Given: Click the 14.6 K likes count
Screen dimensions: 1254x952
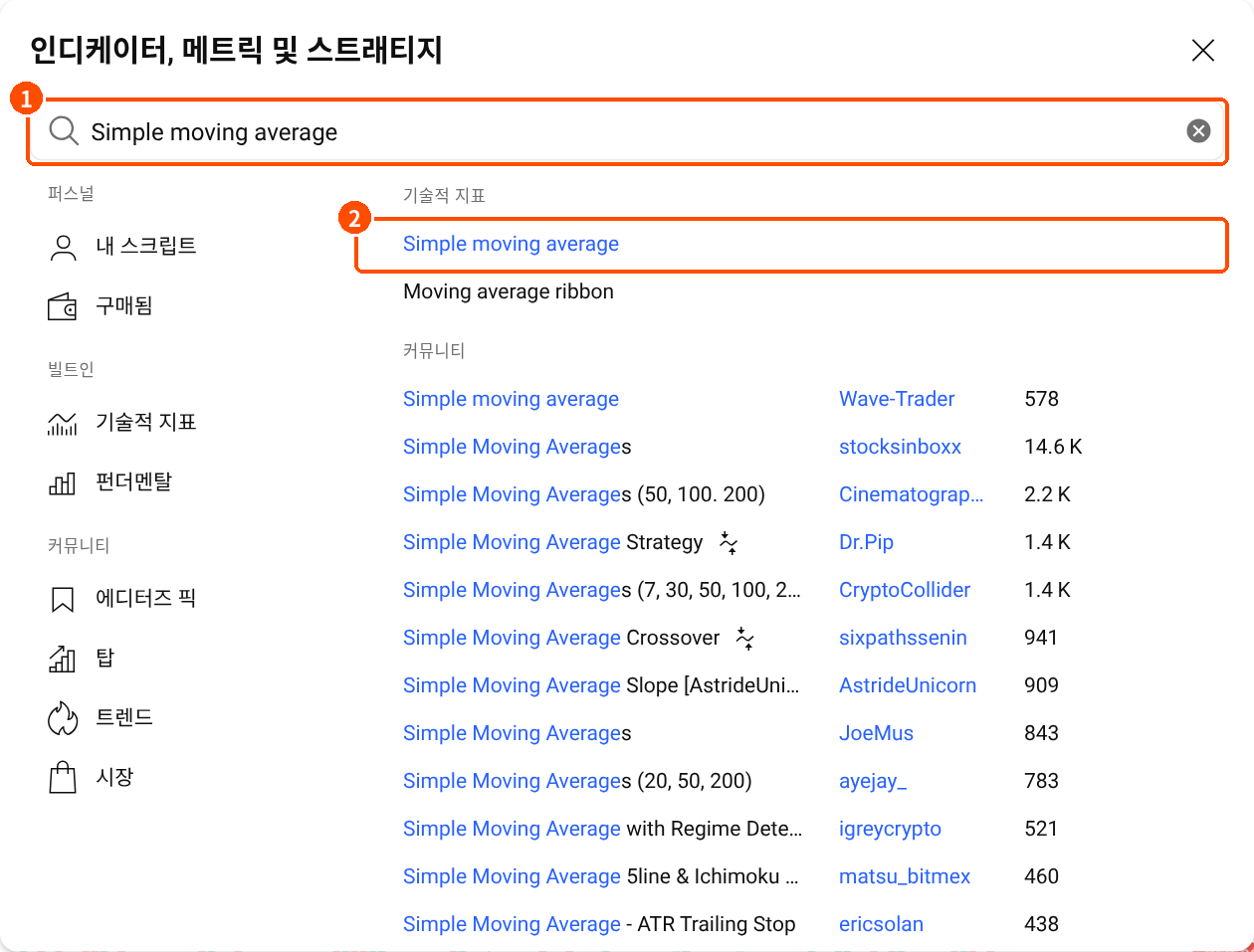Looking at the screenshot, I should point(1053,447).
